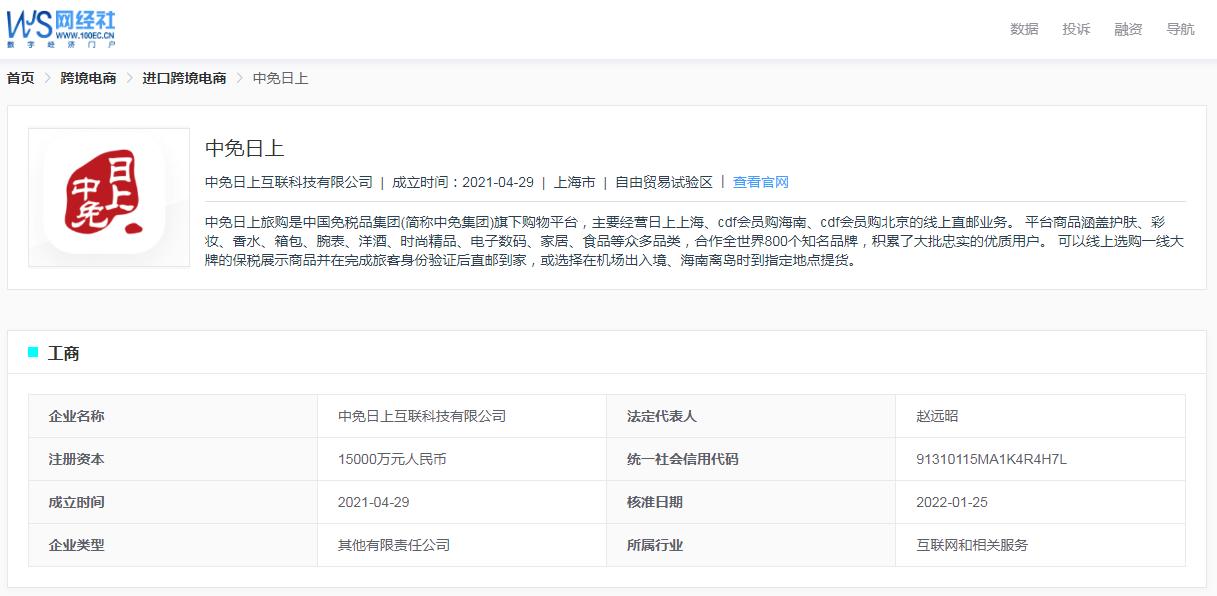Image resolution: width=1217 pixels, height=596 pixels.
Task: Click the 所属行业 label cell
Action: [751, 545]
